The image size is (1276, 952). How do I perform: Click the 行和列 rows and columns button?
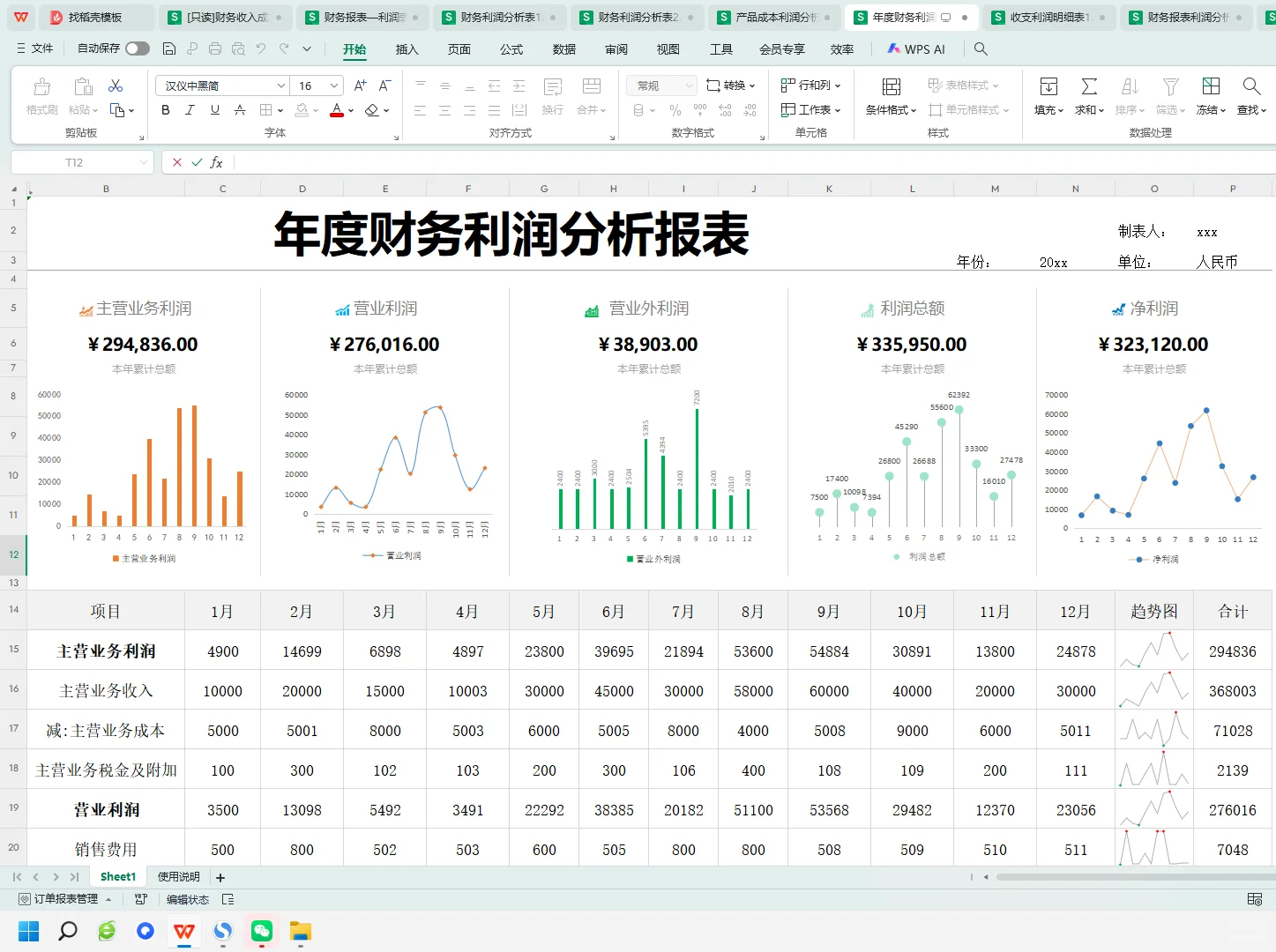[x=811, y=86]
